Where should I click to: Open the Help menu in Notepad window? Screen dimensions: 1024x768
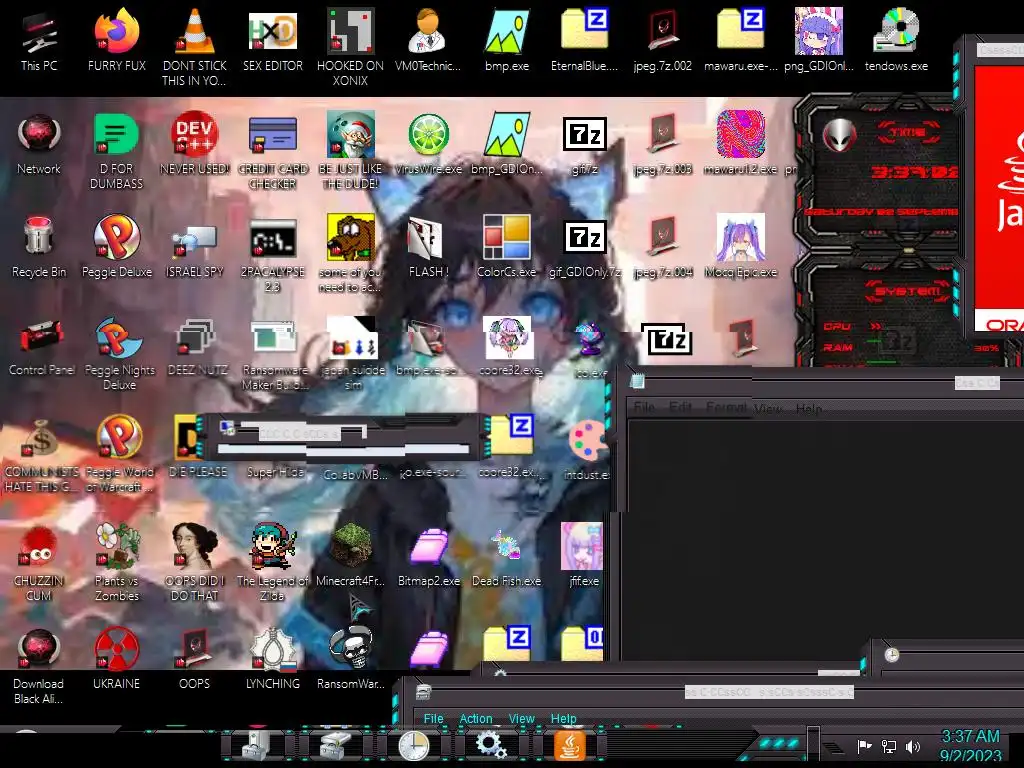(x=808, y=409)
